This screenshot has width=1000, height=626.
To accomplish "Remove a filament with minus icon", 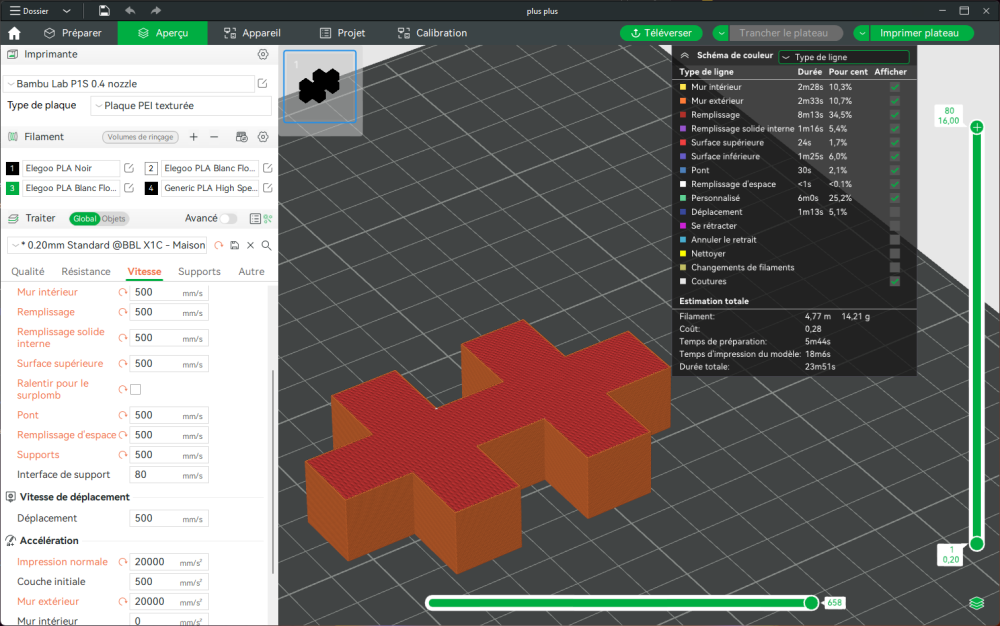I will click(214, 137).
